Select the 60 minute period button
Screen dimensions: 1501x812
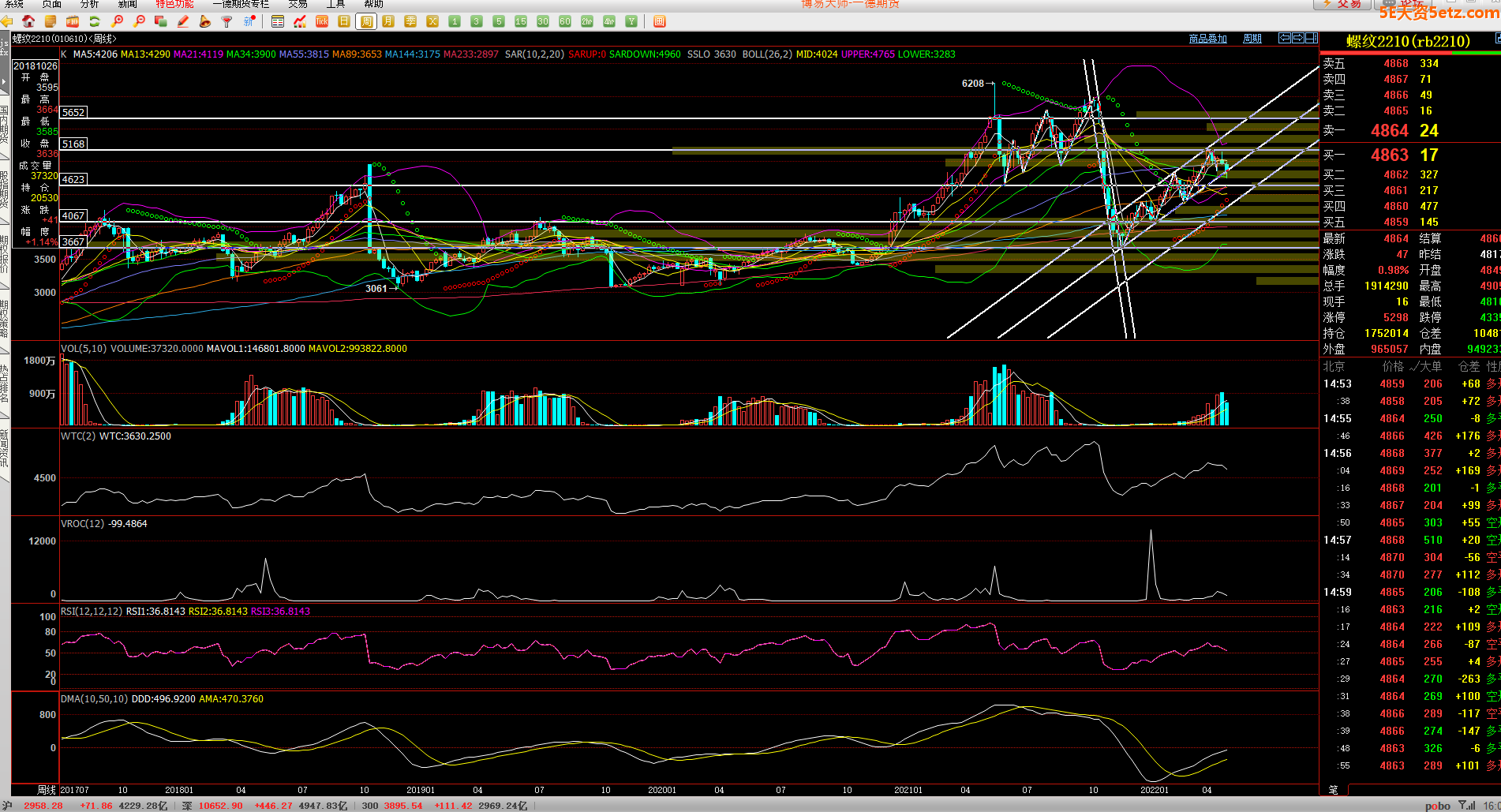pos(565,21)
